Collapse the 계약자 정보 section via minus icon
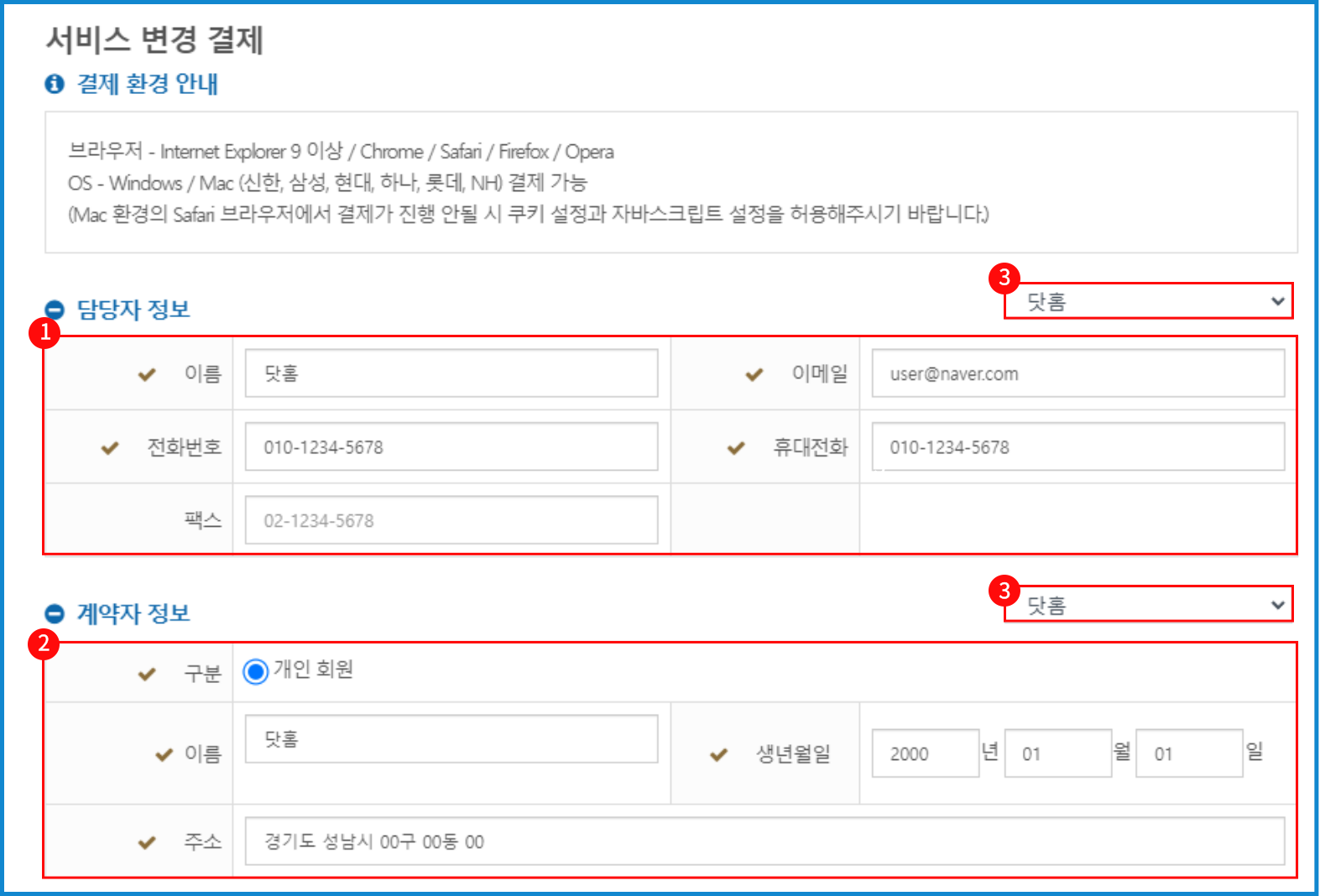The height and width of the screenshot is (896, 1320). coord(55,613)
